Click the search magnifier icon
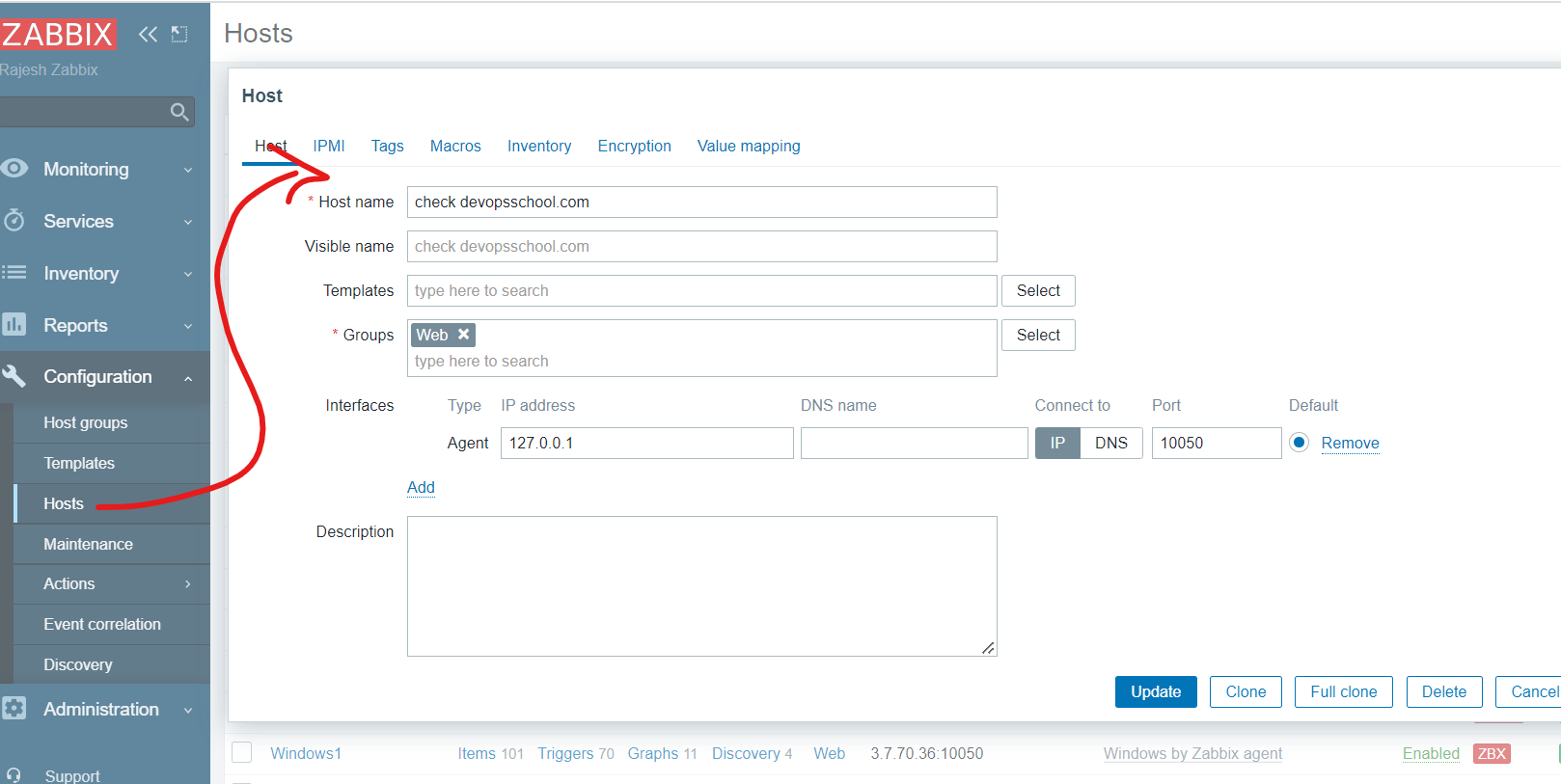Image resolution: width=1561 pixels, height=784 pixels. (178, 112)
